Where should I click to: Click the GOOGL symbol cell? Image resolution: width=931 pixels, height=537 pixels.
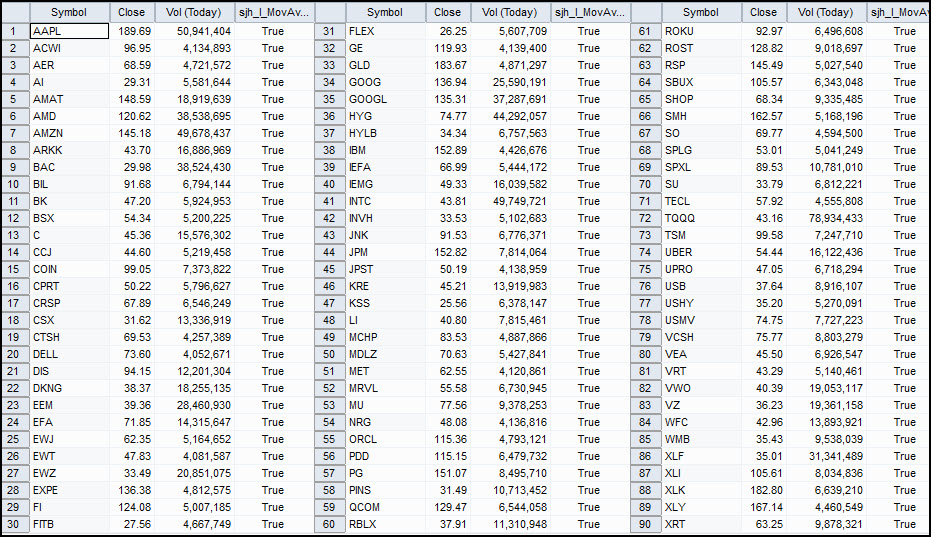(385, 99)
